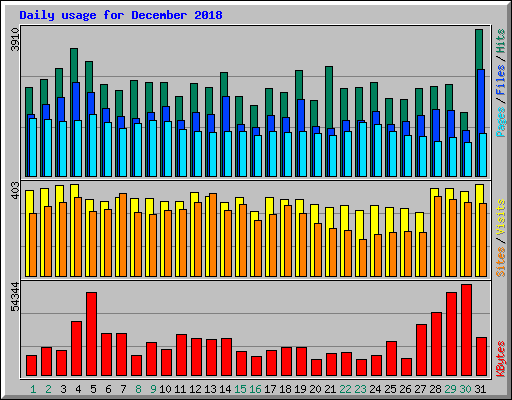Click the red KBytes bar for day 14
Viewport: 512px width, 400px height.
coord(227,357)
